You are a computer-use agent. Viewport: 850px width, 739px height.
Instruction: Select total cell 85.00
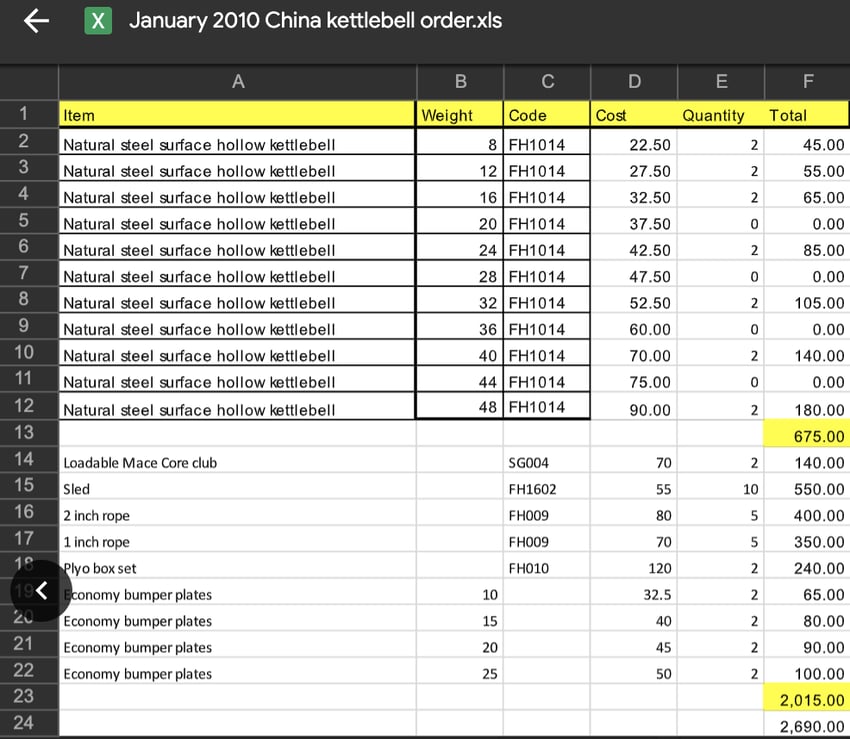coord(807,248)
